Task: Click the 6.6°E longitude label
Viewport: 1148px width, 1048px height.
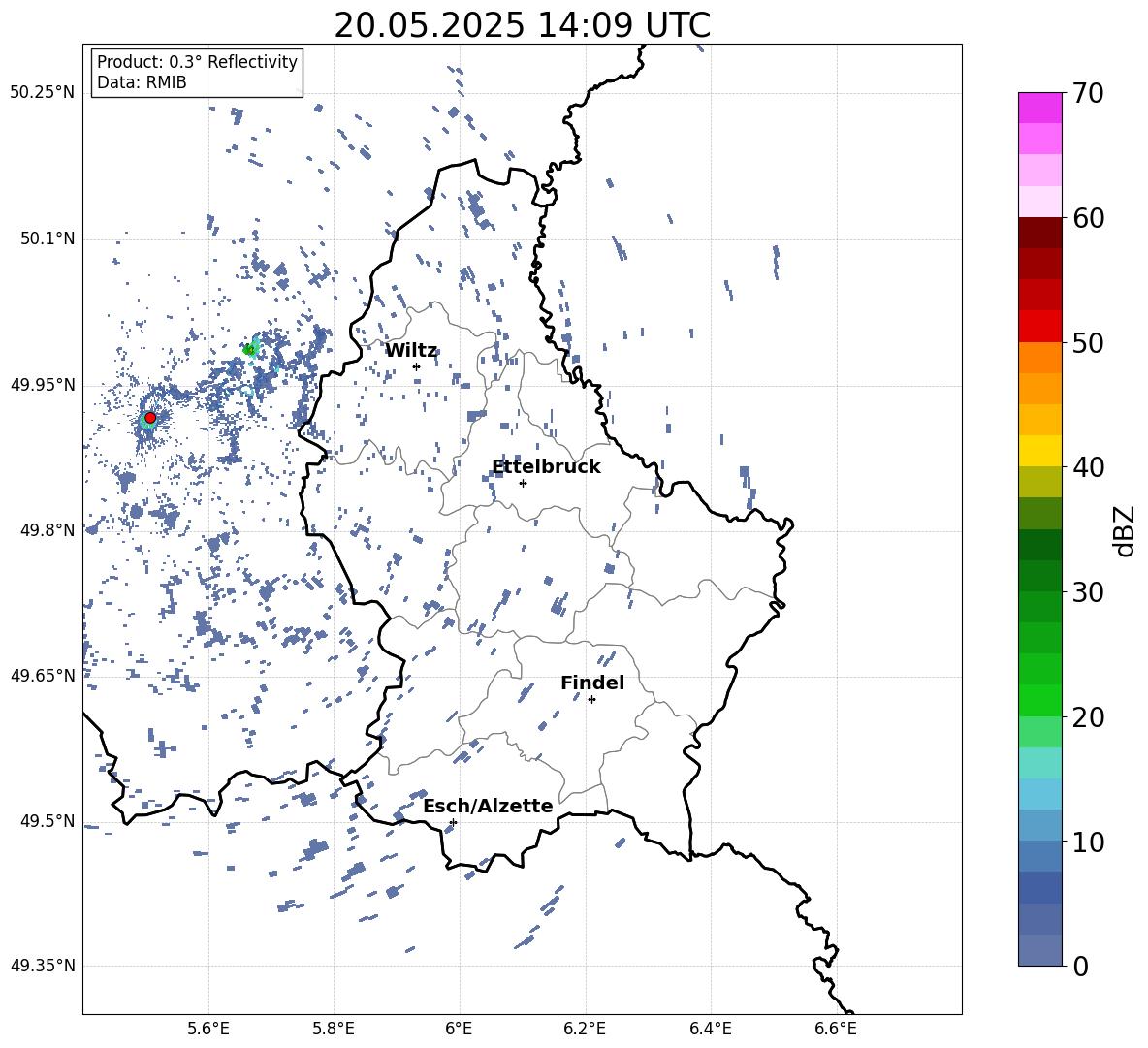Action: pyautogui.click(x=836, y=1029)
